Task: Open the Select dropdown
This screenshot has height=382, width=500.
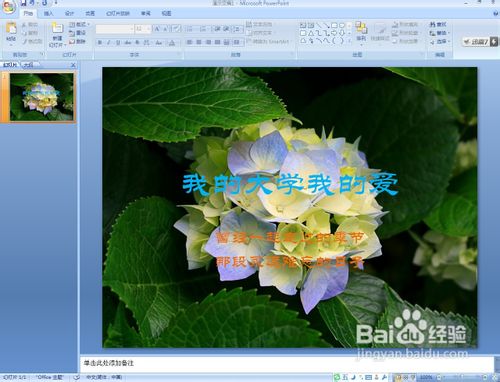Action: 440,42
